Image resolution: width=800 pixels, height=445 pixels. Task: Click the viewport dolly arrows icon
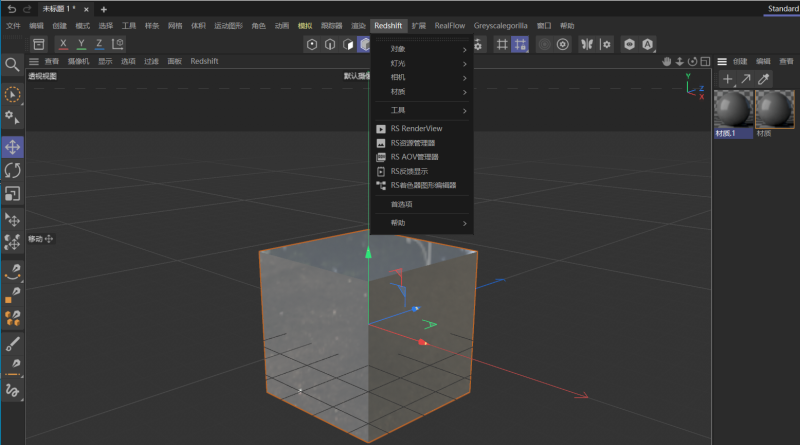[680, 61]
